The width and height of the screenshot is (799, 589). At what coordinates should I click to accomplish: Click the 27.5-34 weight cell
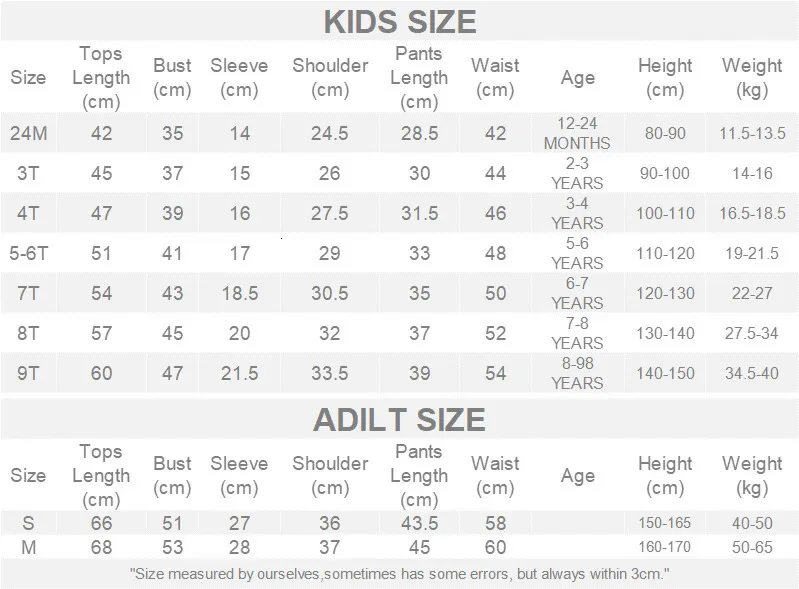[x=752, y=333]
